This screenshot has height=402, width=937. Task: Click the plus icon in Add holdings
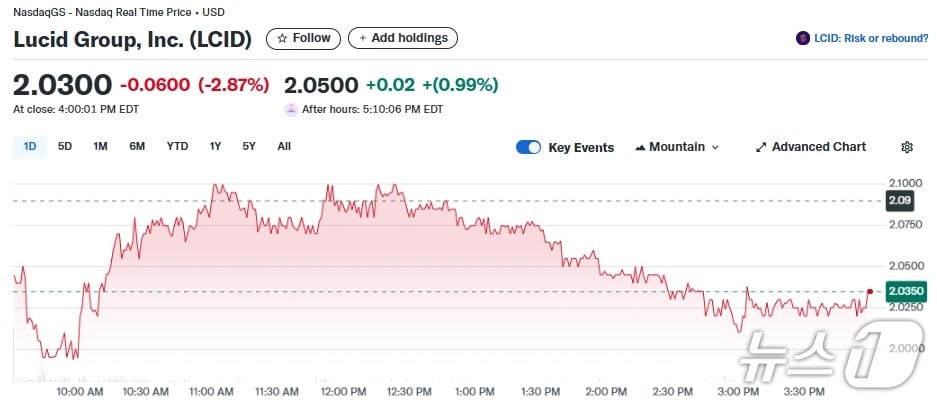coord(362,38)
